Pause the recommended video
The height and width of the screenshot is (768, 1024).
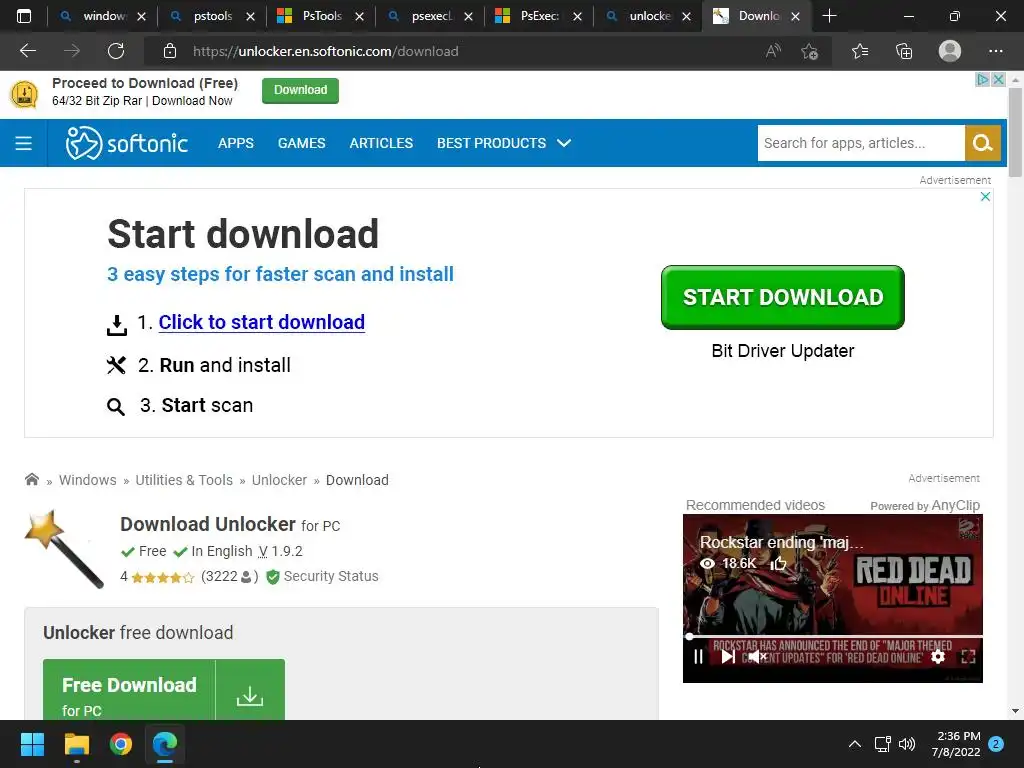(x=698, y=656)
